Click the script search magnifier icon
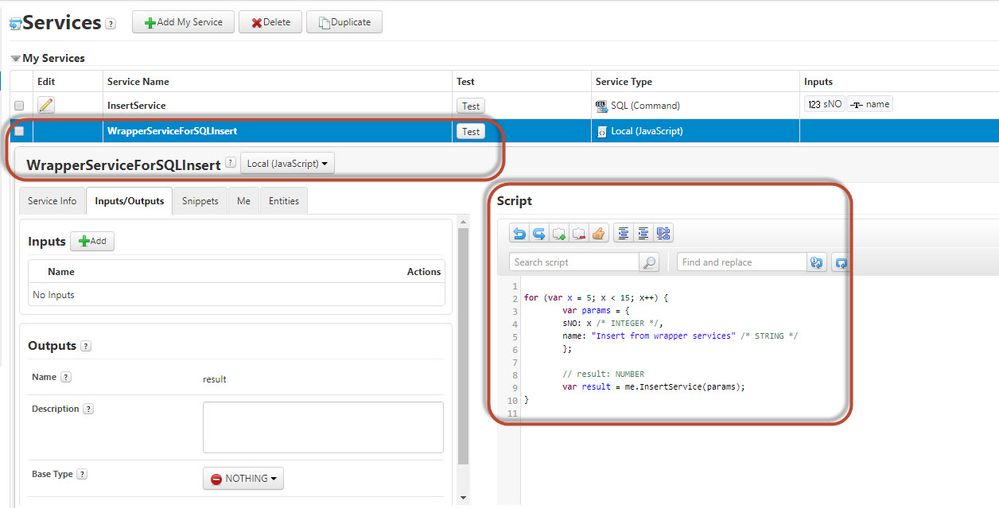 tap(650, 262)
